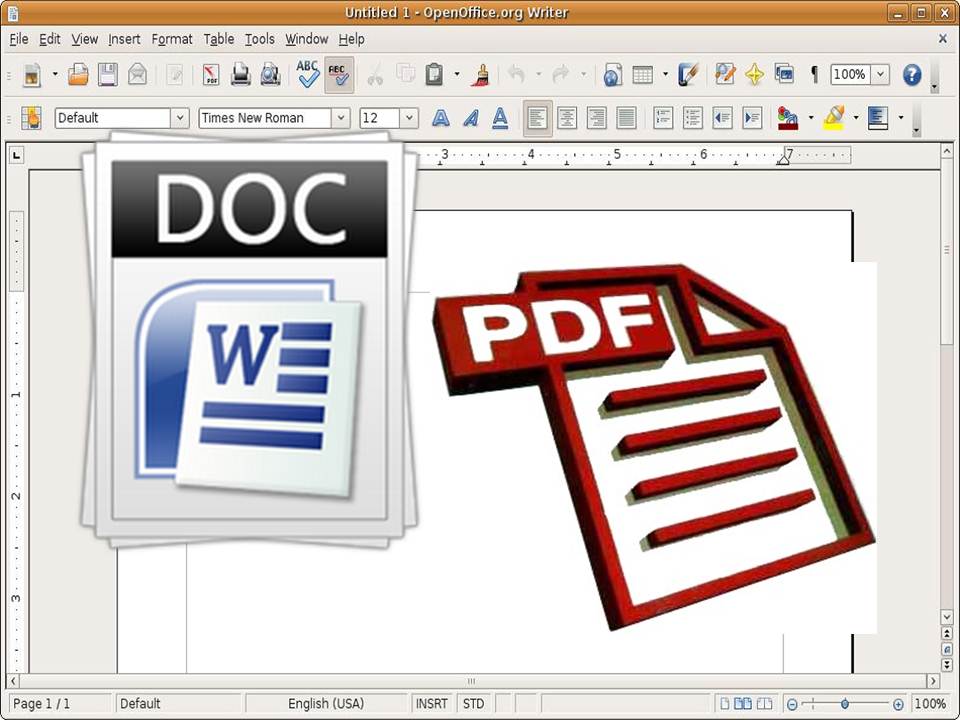Expand Font Color palette arrow
The width and height of the screenshot is (960, 720).
point(811,118)
